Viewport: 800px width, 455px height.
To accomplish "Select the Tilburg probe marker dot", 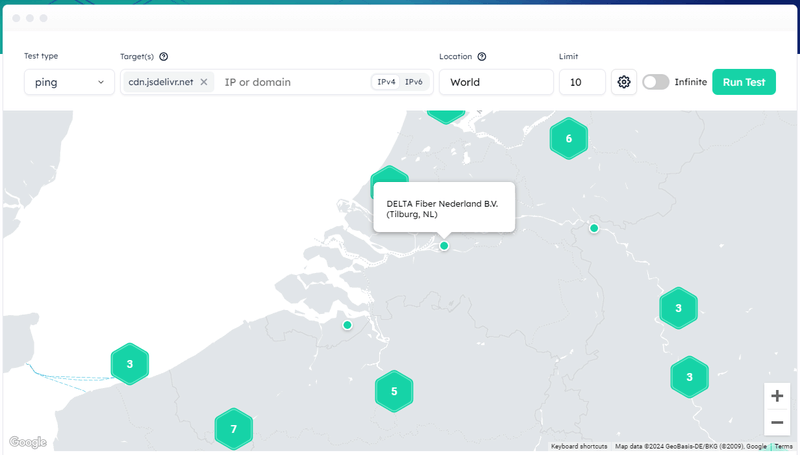I will pos(444,245).
